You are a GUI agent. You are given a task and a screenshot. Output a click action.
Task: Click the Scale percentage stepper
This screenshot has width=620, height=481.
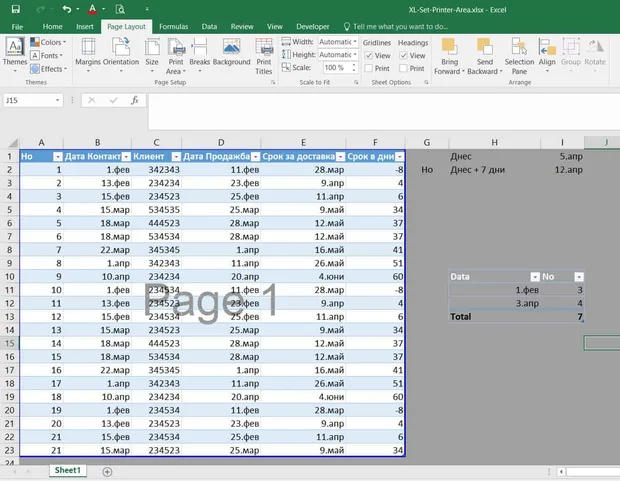point(354,68)
